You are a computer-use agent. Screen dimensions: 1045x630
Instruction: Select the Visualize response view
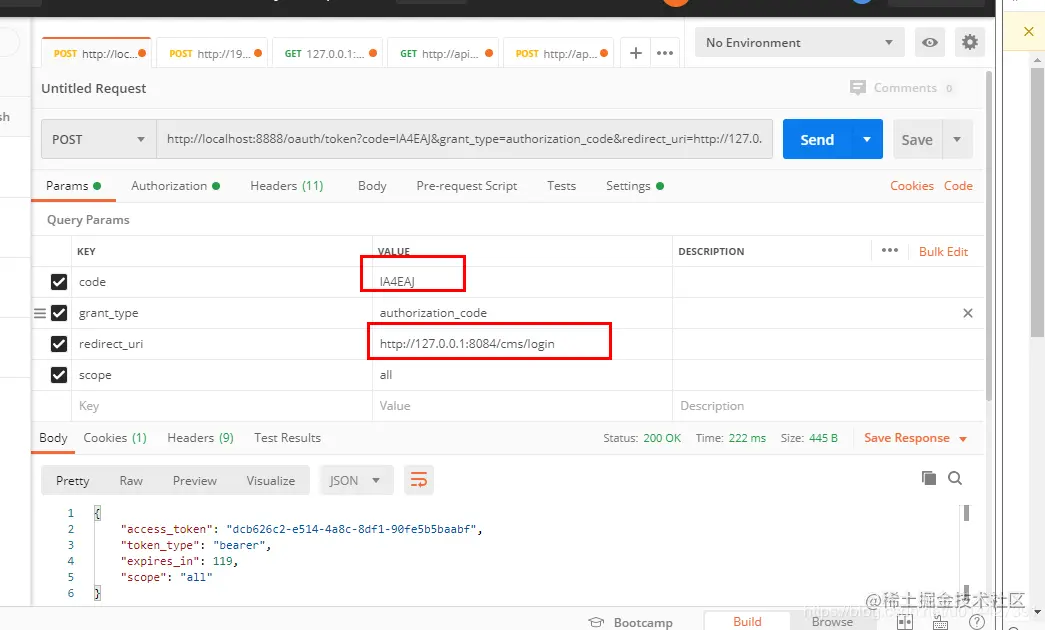271,480
